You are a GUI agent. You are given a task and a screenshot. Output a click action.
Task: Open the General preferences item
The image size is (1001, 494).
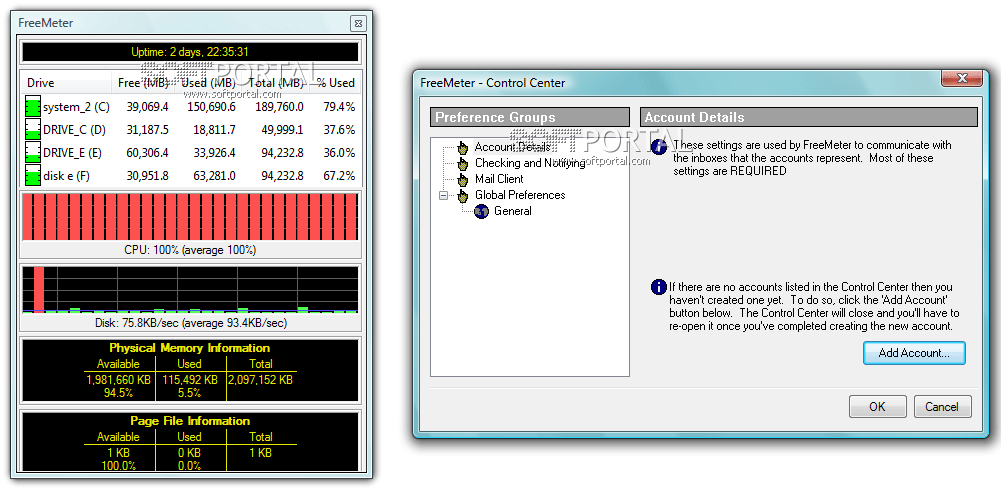pos(513,211)
